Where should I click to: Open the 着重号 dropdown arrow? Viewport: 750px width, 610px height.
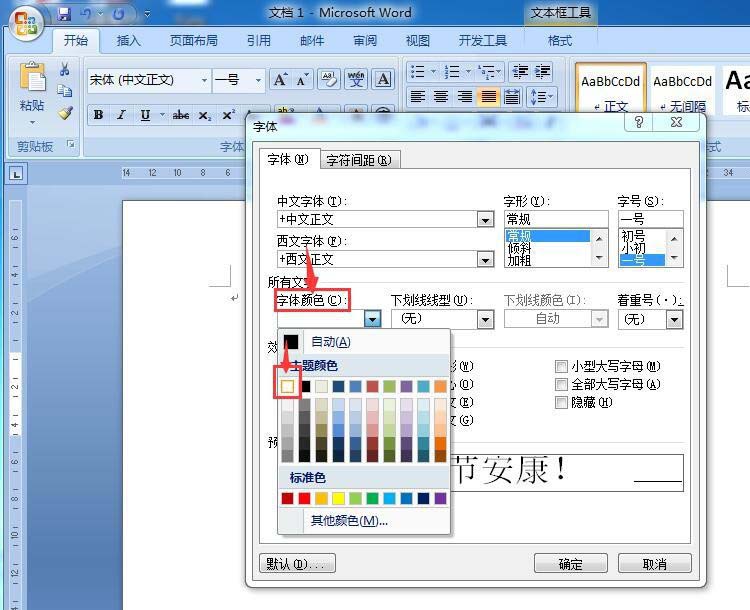pos(674,319)
